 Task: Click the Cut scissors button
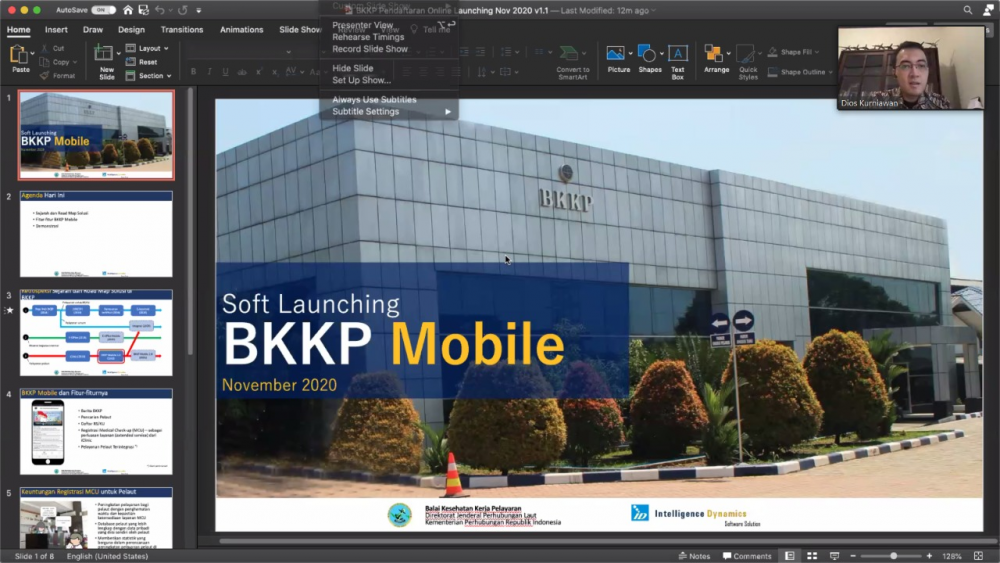pyautogui.click(x=52, y=48)
